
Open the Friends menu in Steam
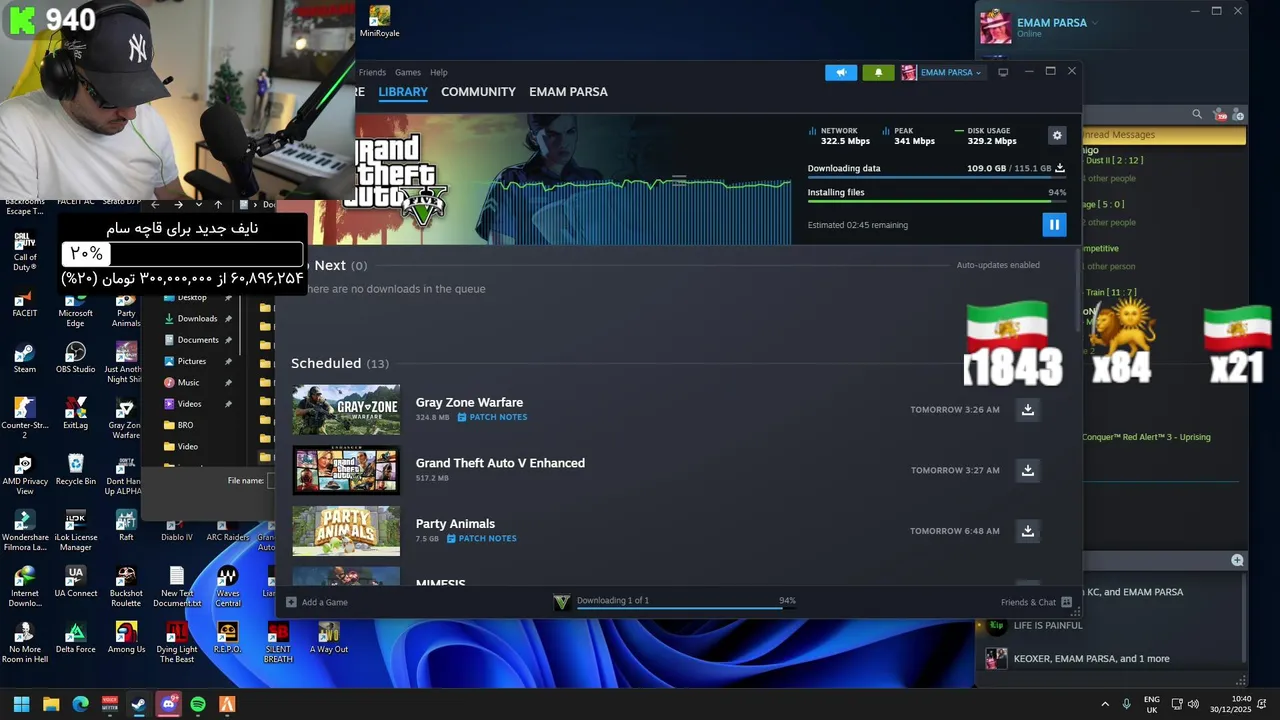tap(372, 72)
